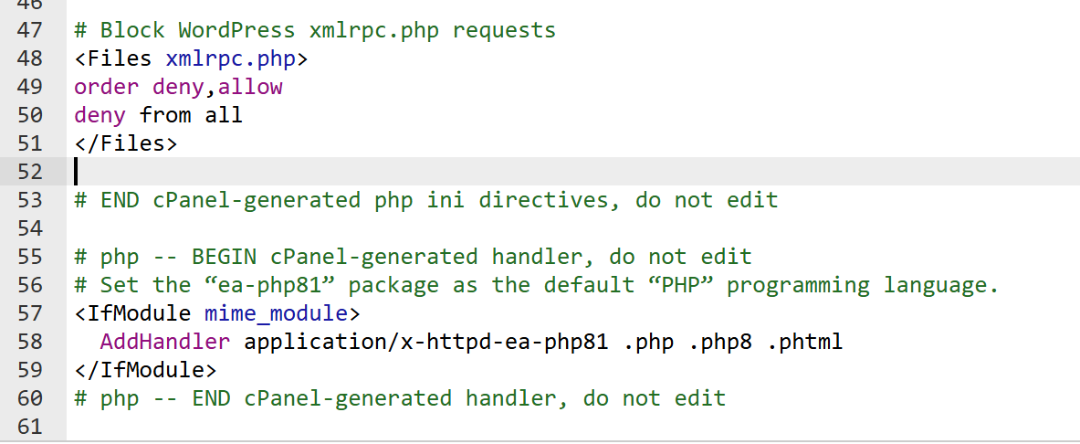Click the Block WordPress xmlrpc.php requests comment
1080x444 pixels.
click(315, 30)
